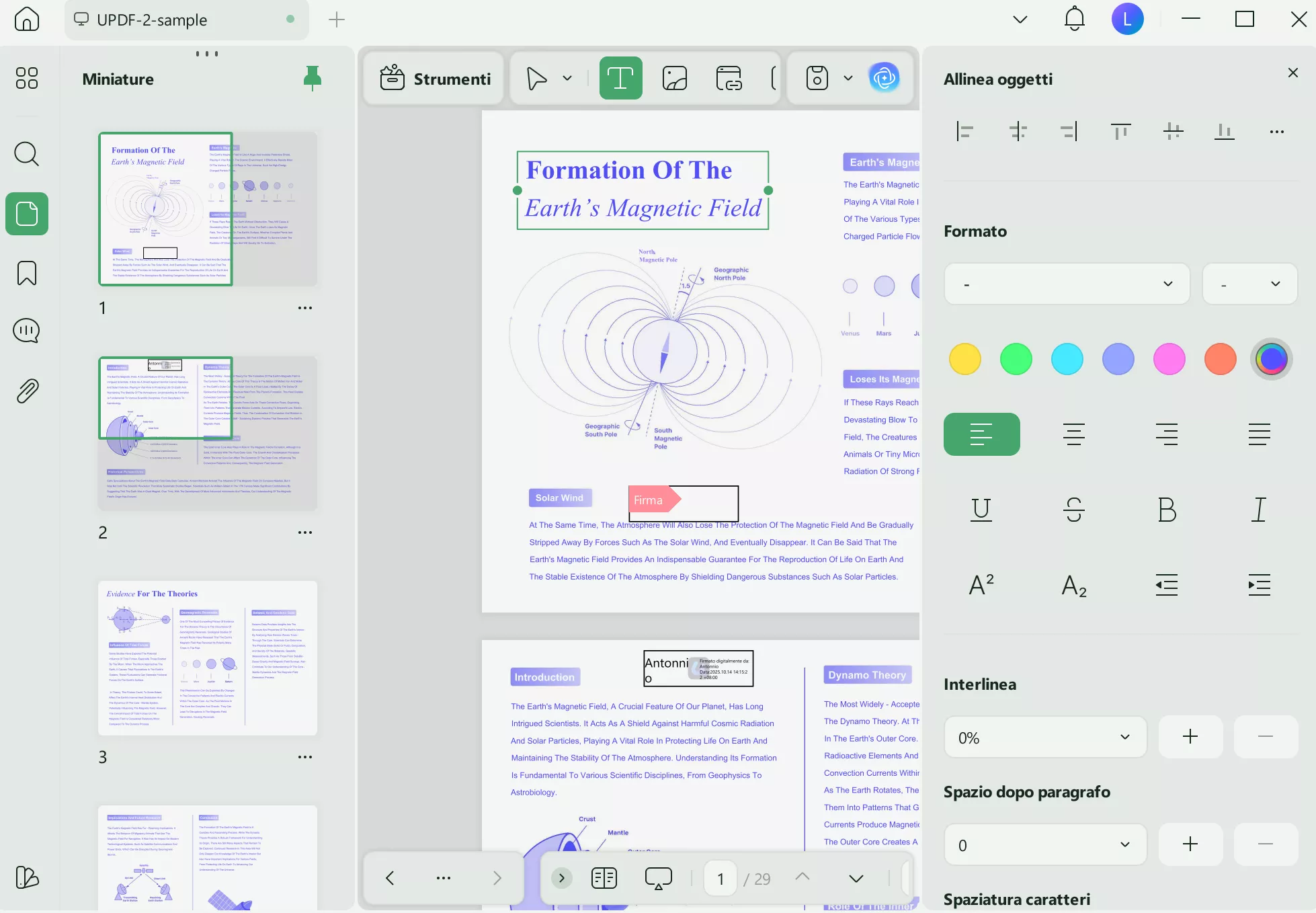Screen dimensions: 1316x913
Task: Open the selection tool arrow dropdown
Action: point(567,79)
